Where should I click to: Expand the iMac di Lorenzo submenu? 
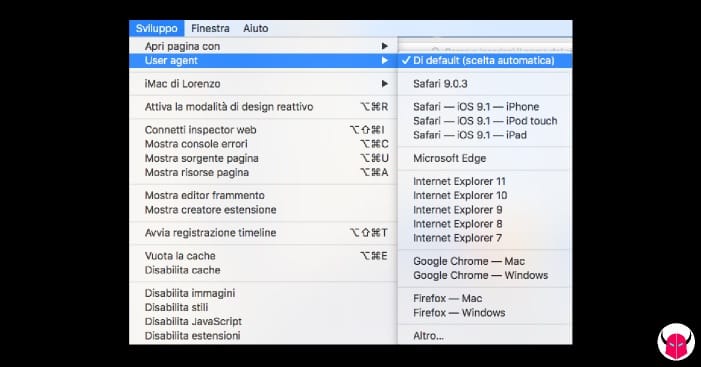pos(263,84)
